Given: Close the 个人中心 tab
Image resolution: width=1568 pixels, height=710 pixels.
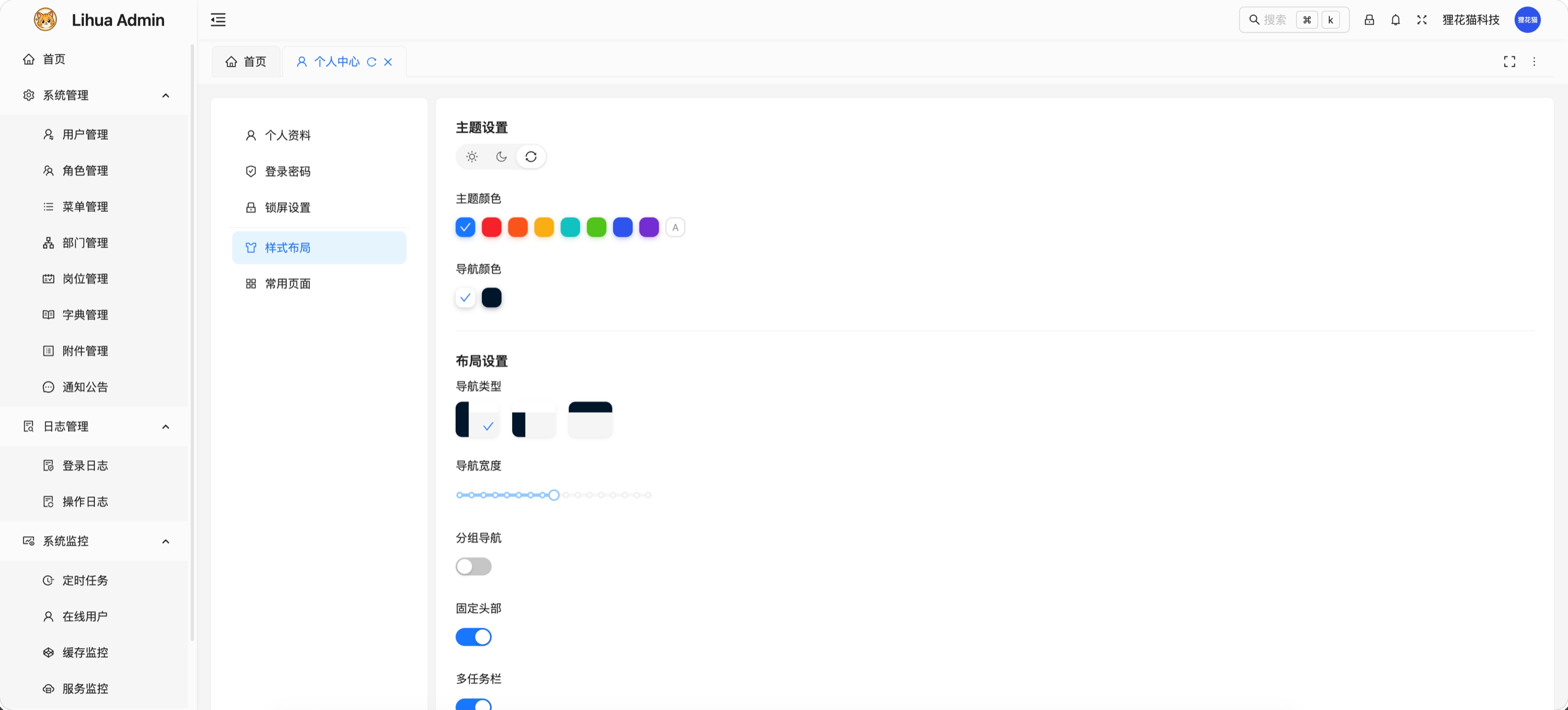Looking at the screenshot, I should point(388,62).
